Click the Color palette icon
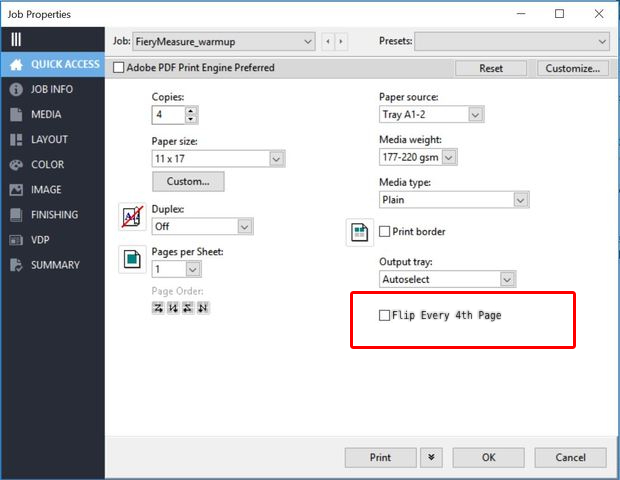The height and width of the screenshot is (480, 620). click(16, 165)
